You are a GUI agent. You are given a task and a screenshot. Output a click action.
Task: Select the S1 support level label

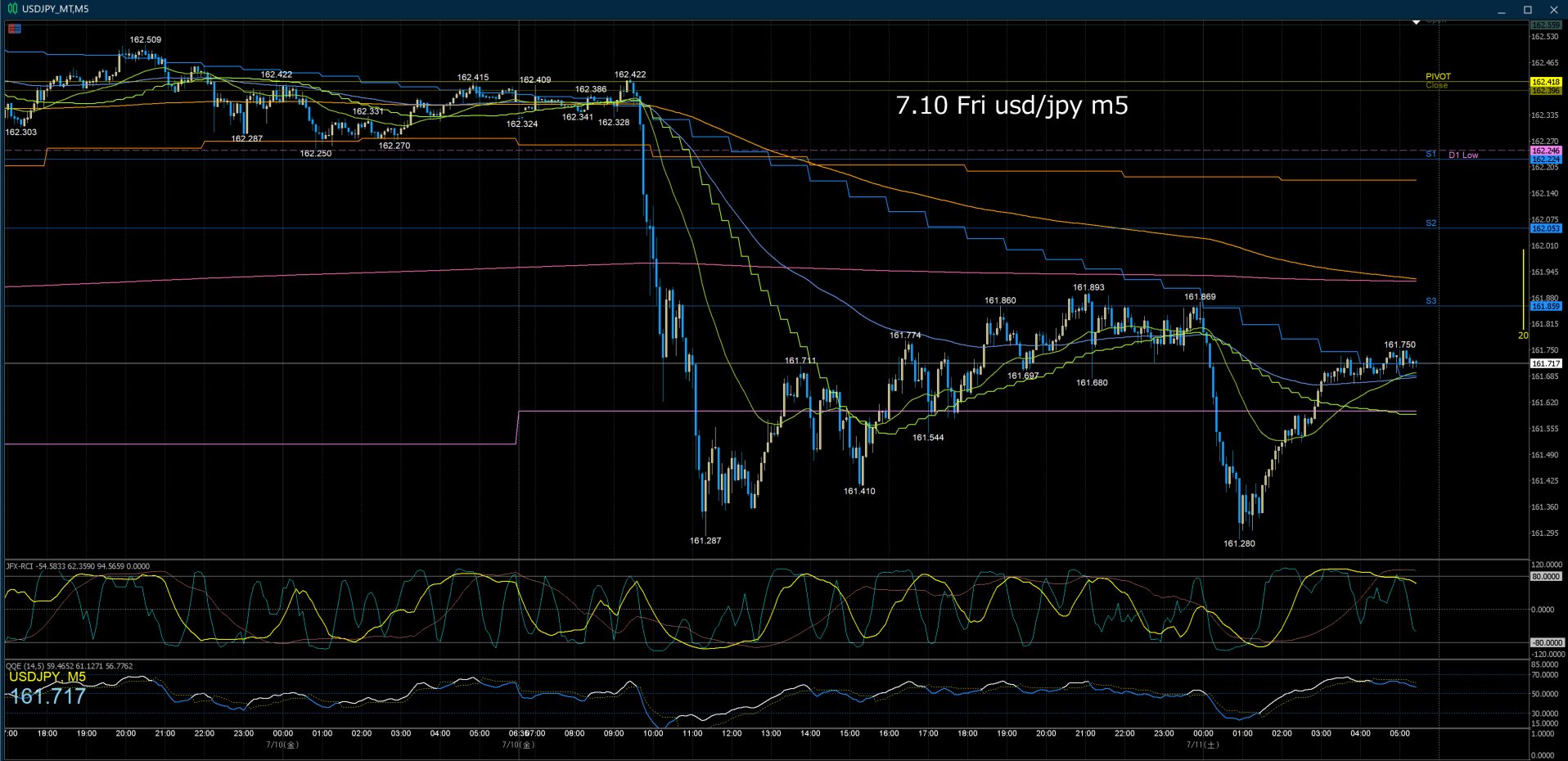pos(1431,154)
